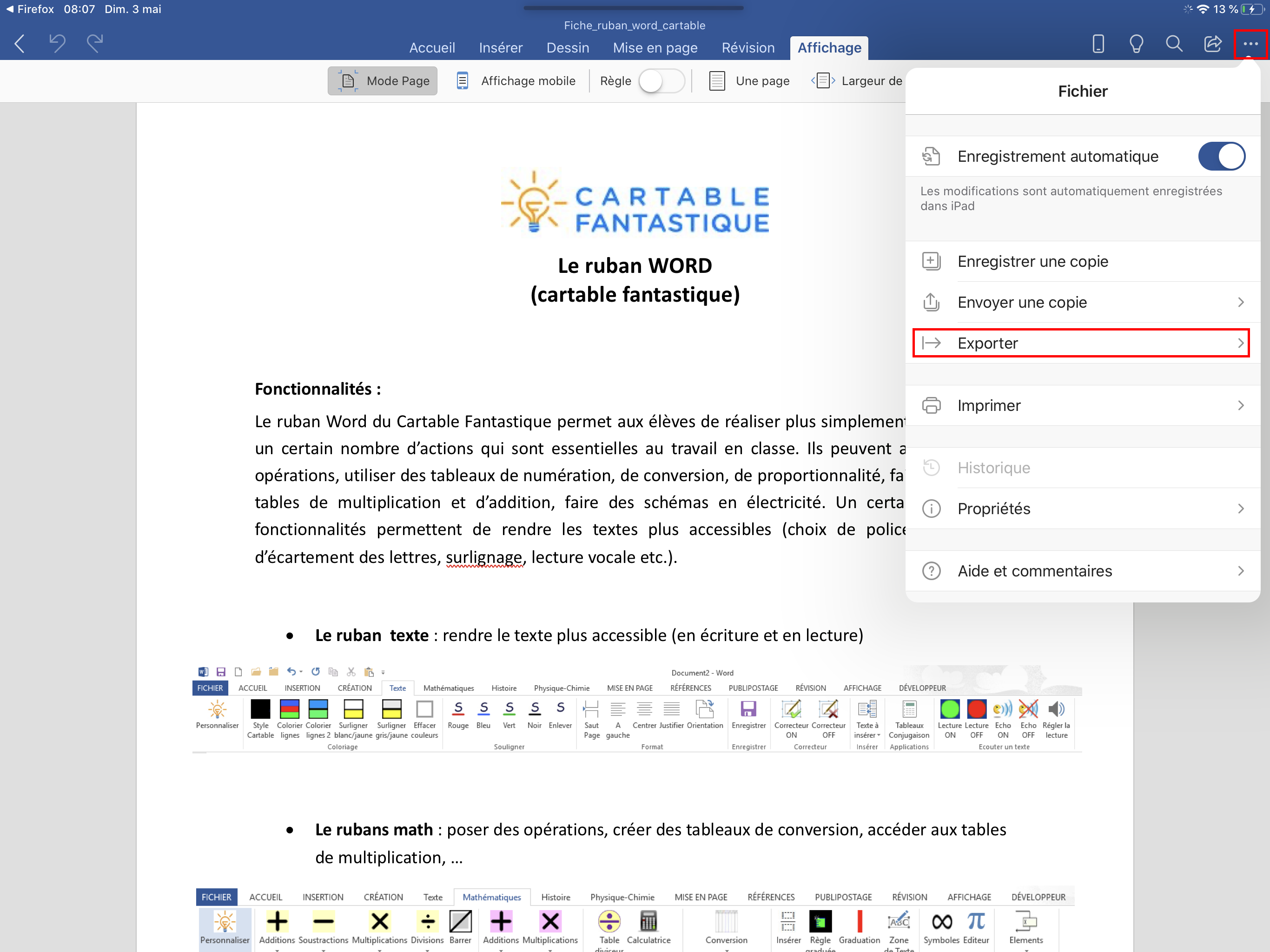This screenshot has height=952, width=1270.
Task: Open search with the magnifier icon
Action: (x=1174, y=44)
